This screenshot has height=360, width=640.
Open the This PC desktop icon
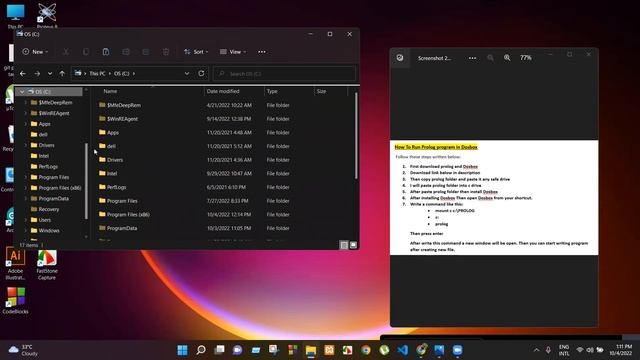pyautogui.click(x=16, y=16)
